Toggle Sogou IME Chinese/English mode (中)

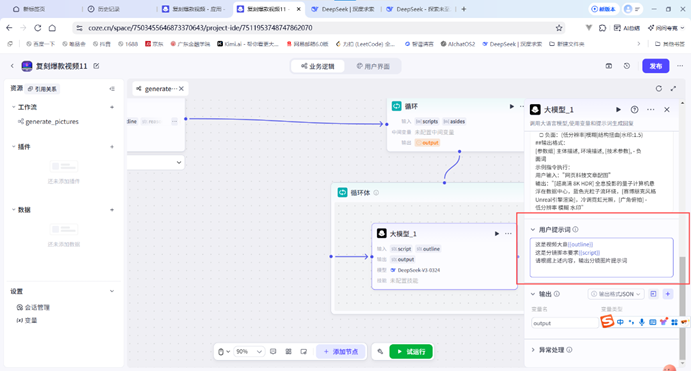[x=620, y=322]
